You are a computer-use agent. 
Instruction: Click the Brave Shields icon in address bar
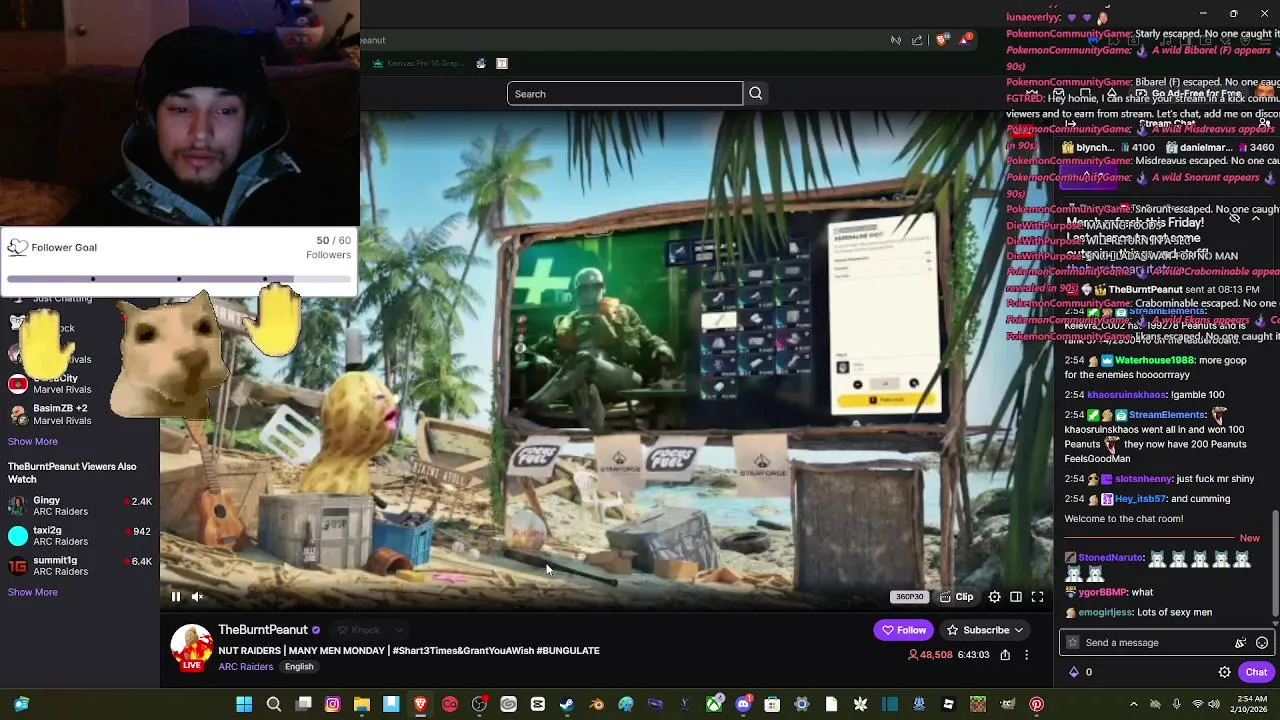click(x=942, y=40)
